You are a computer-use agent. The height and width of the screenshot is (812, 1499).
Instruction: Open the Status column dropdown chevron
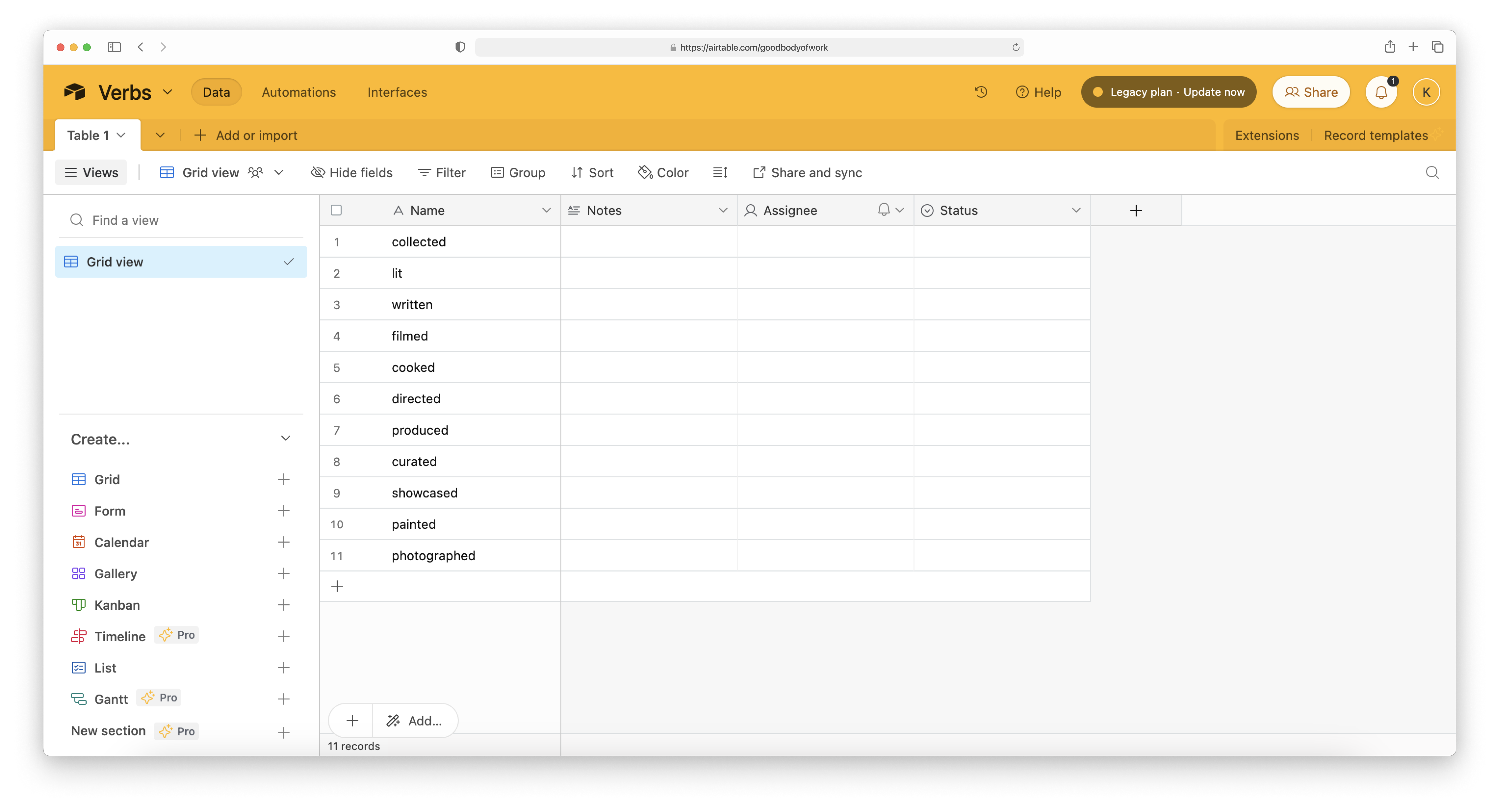click(1075, 210)
